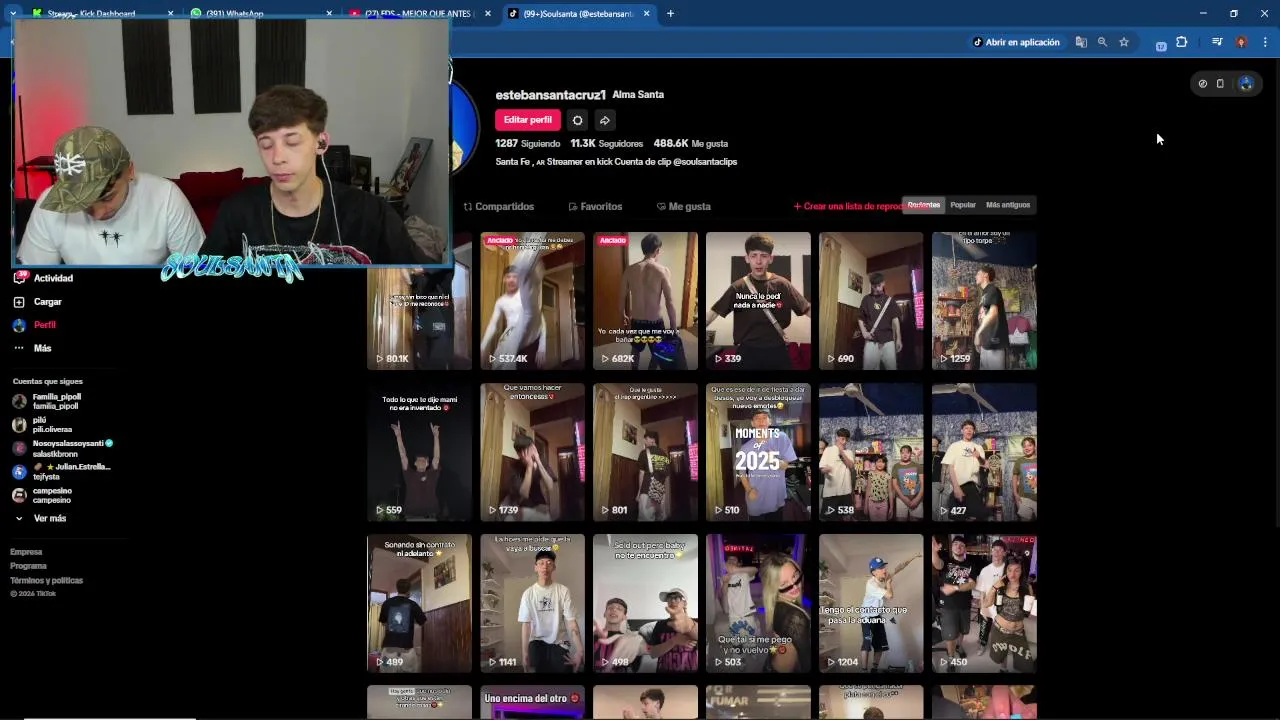Click the Editar perfil button
Viewport: 1280px width, 720px height.
pos(527,120)
